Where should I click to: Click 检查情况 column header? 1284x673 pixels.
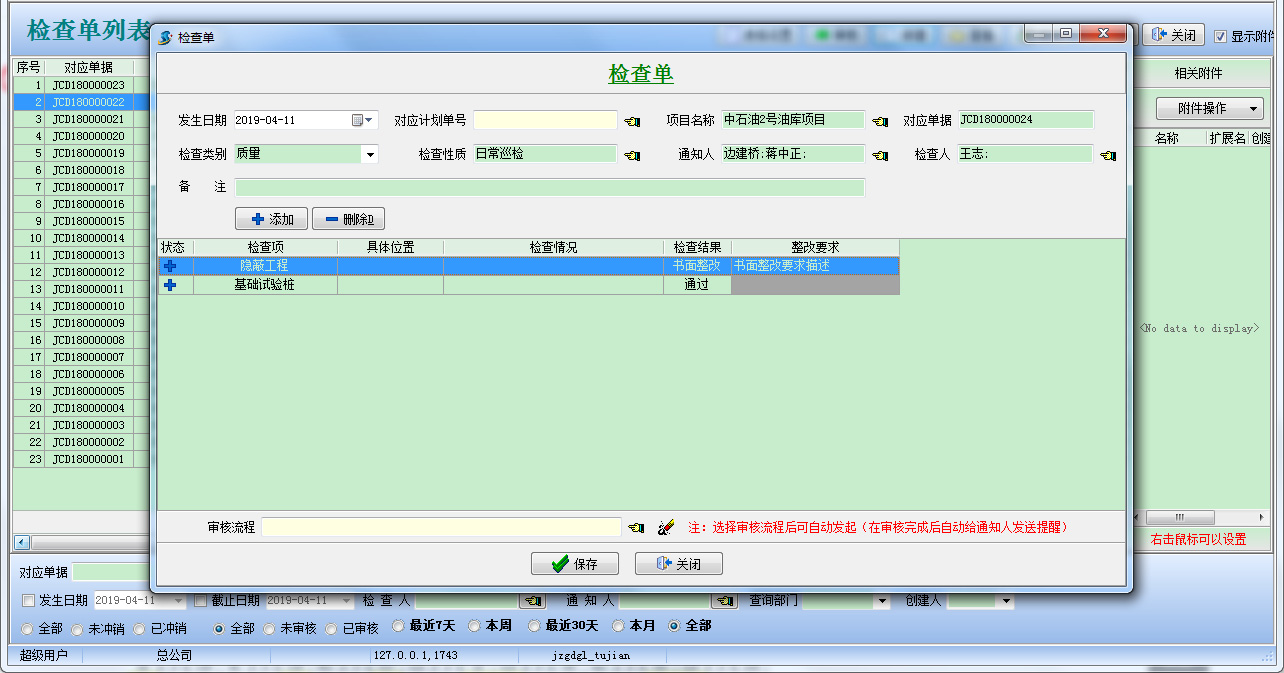tap(553, 247)
